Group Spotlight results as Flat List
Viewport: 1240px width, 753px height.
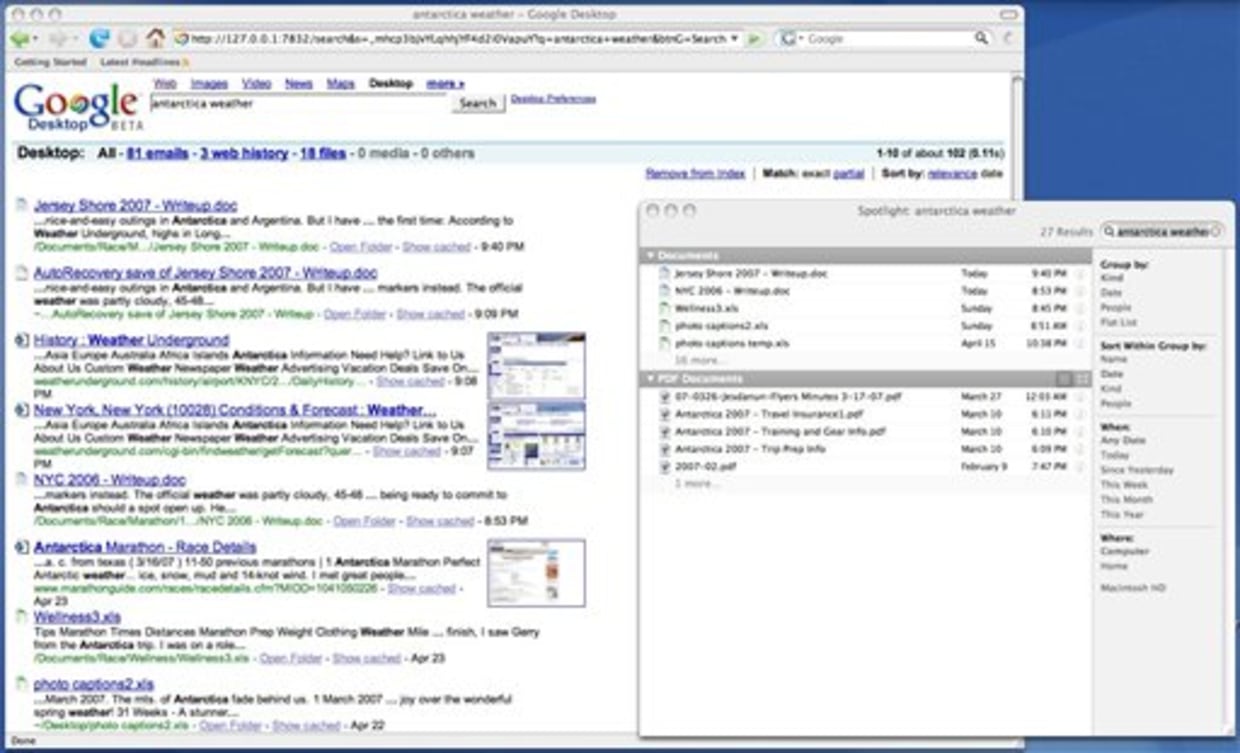pyautogui.click(x=1119, y=323)
